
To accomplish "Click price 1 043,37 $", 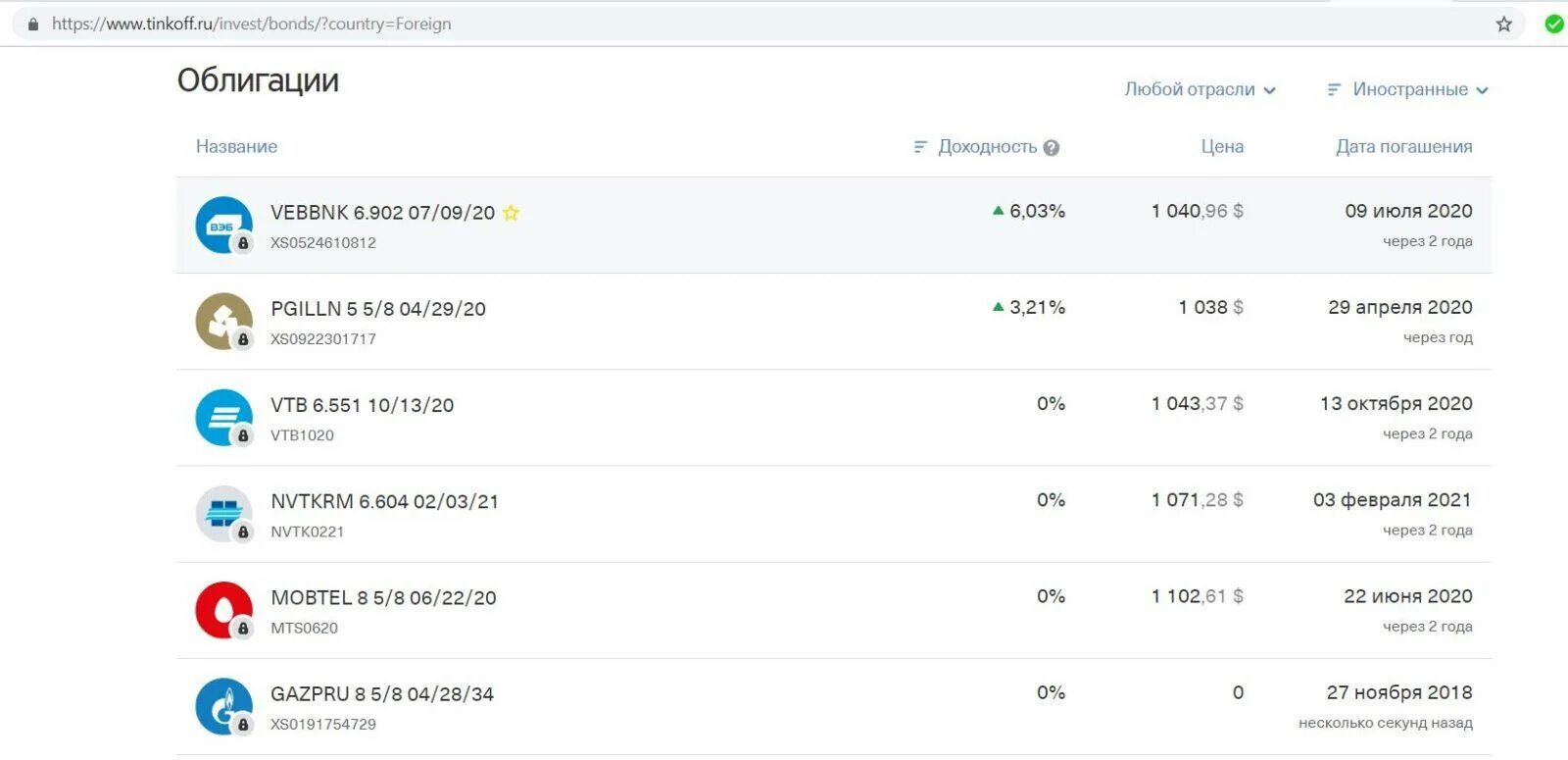I will coord(1198,403).
